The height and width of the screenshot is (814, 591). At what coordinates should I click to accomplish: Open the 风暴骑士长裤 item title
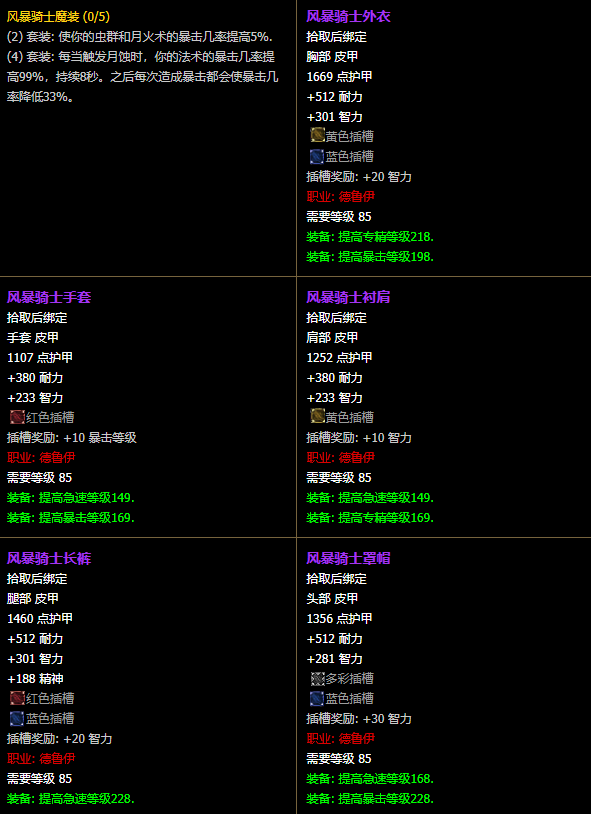pyautogui.click(x=49, y=558)
